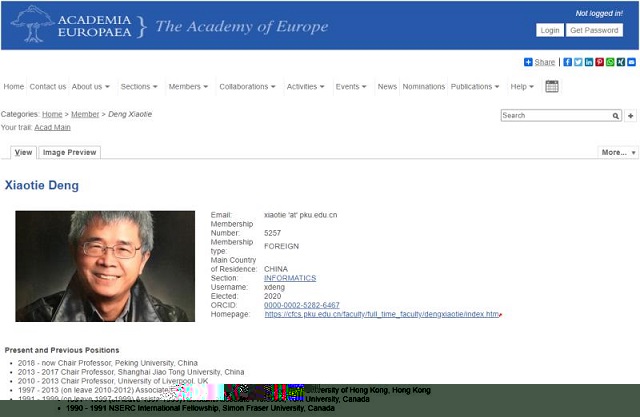Open the calendar icon in navigation bar
The height and width of the screenshot is (417, 640).
552,87
